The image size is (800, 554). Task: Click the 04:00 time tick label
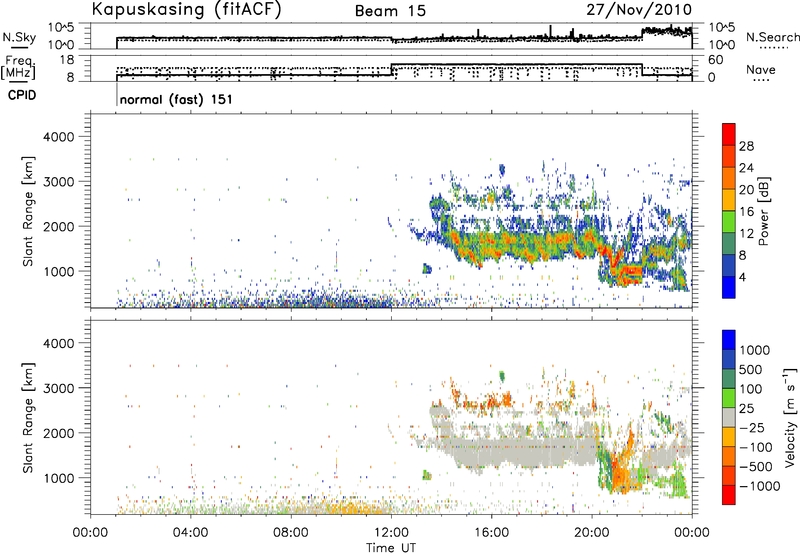tap(190, 533)
